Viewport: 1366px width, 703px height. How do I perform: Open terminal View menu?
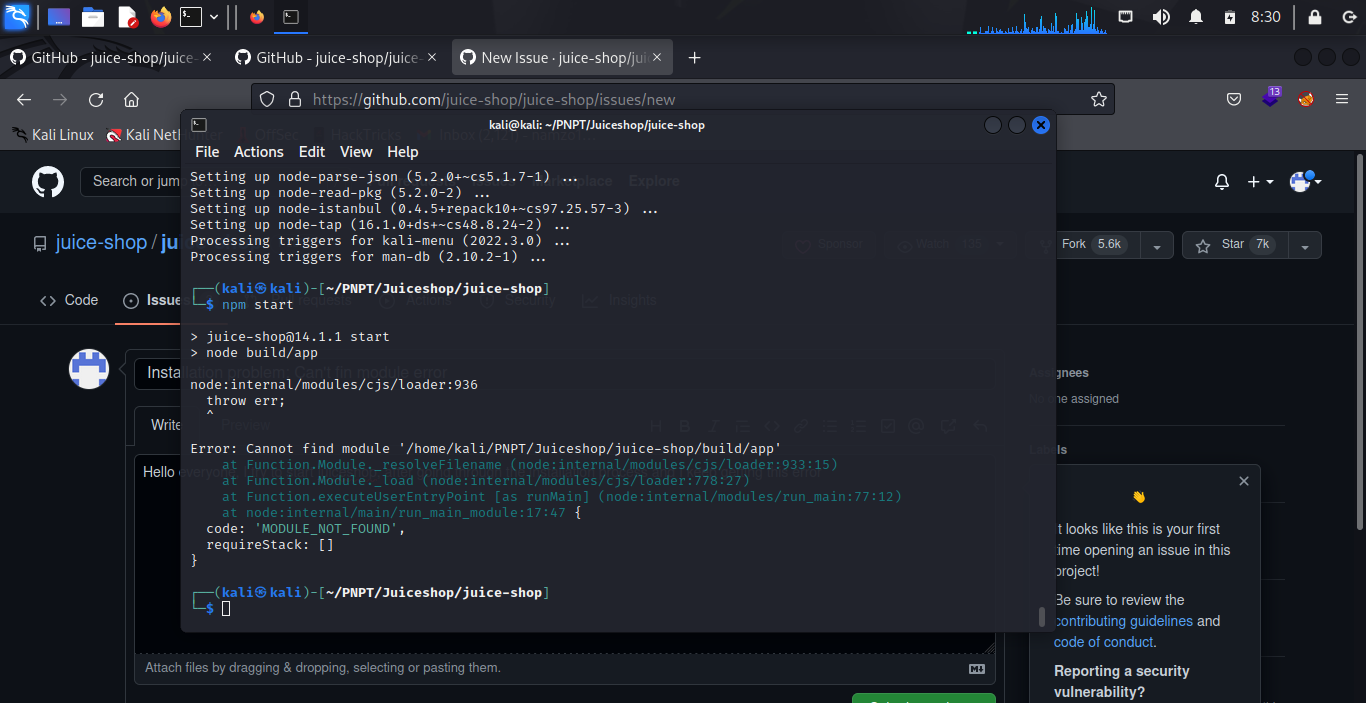[356, 152]
